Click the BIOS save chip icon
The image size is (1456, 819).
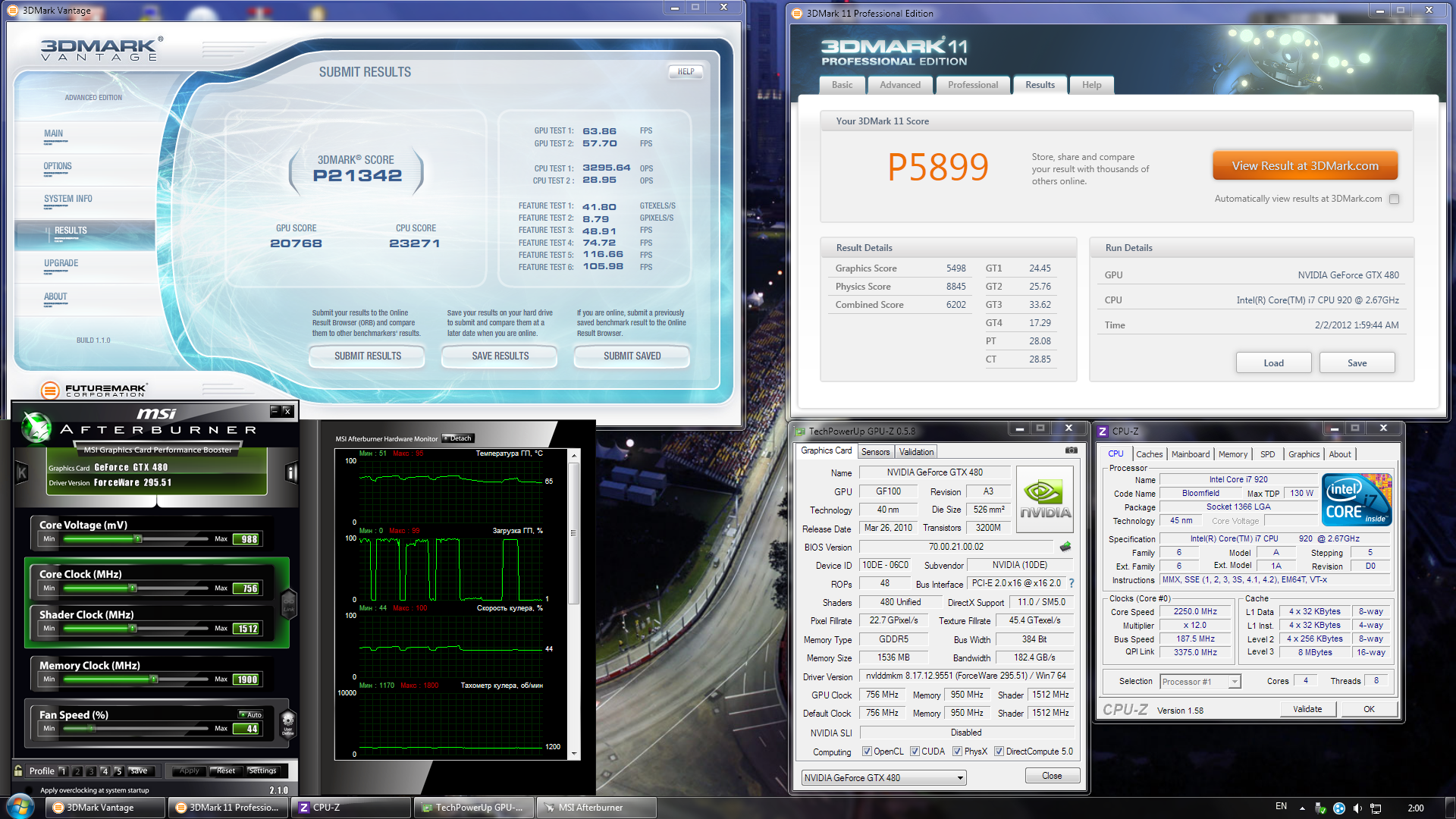coord(1065,547)
